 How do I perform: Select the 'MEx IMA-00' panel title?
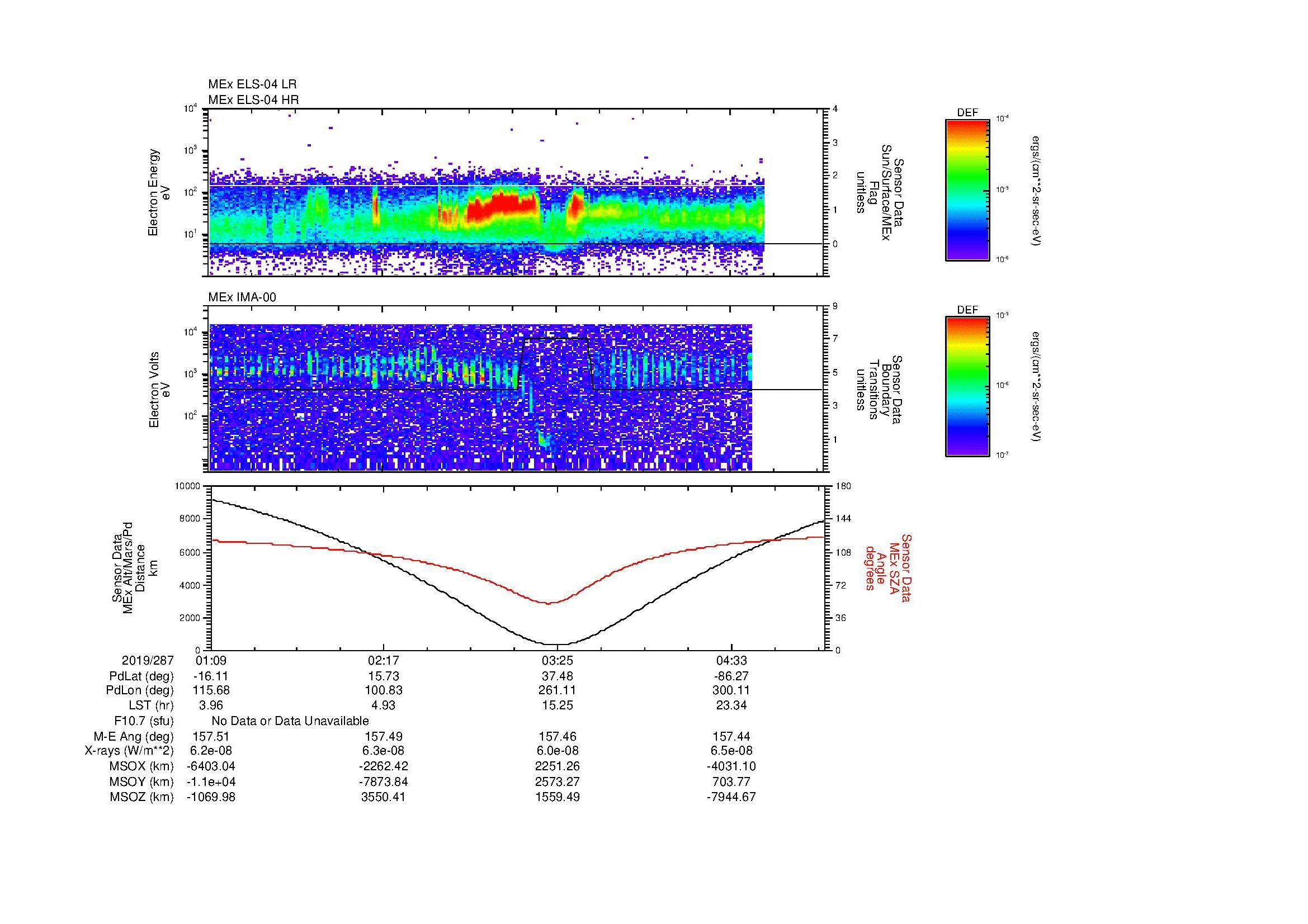(x=242, y=297)
